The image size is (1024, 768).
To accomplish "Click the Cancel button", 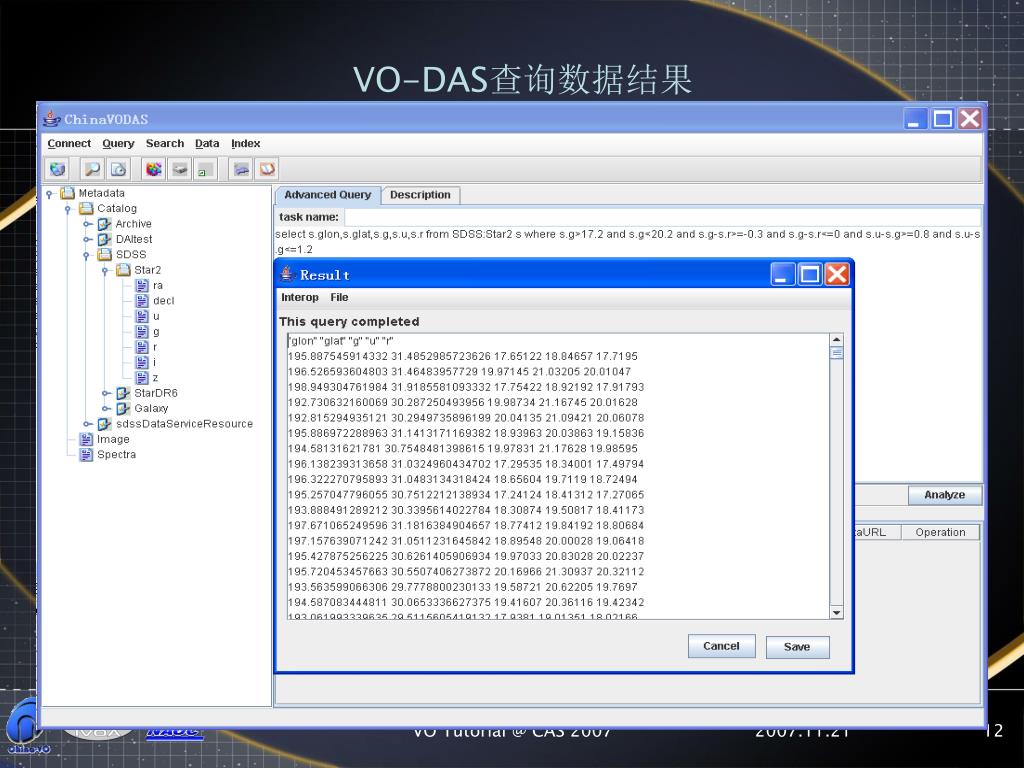I will [722, 646].
